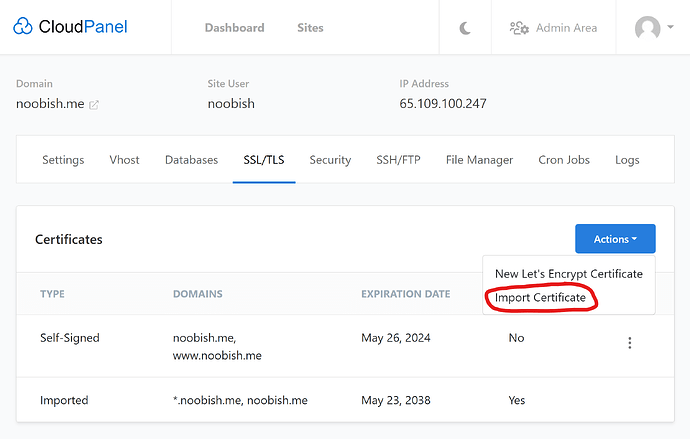
Task: Open the Security tab
Action: 330,160
